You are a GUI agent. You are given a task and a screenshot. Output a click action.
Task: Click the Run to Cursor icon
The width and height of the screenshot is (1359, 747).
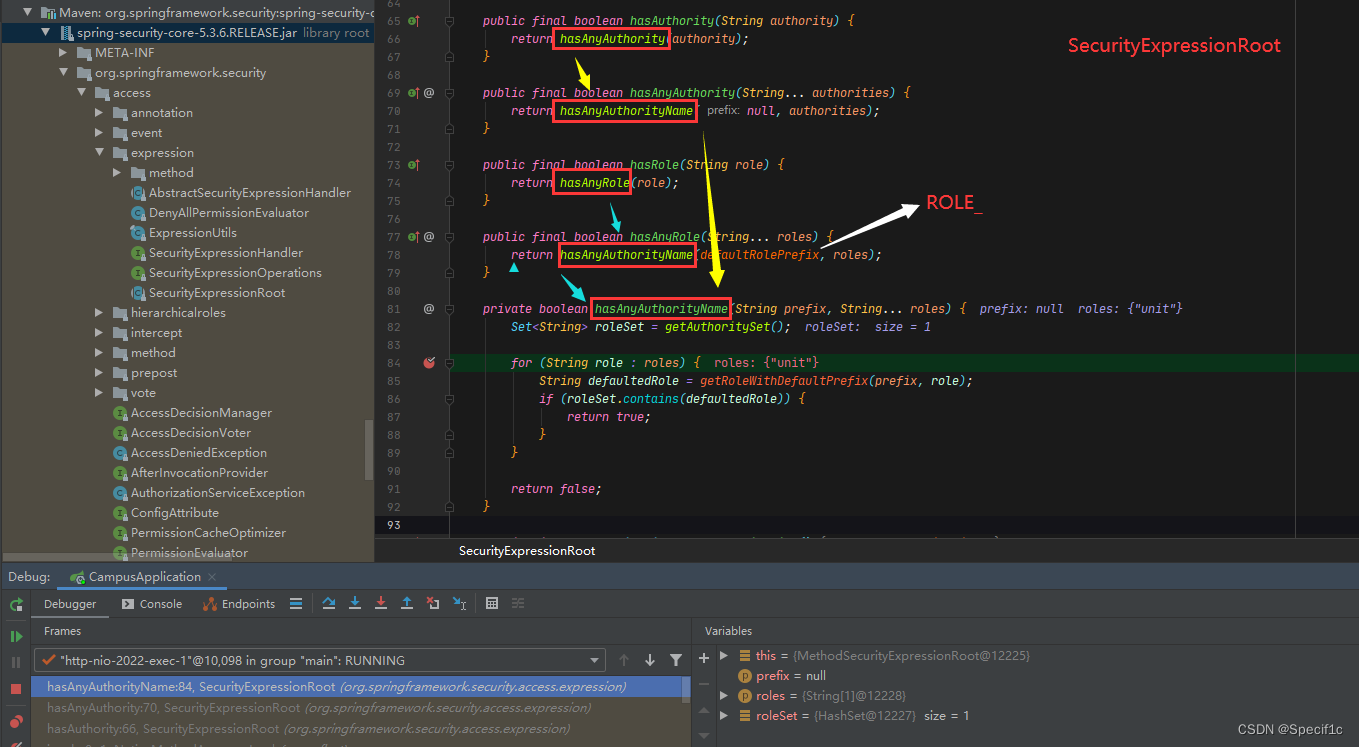coord(458,603)
